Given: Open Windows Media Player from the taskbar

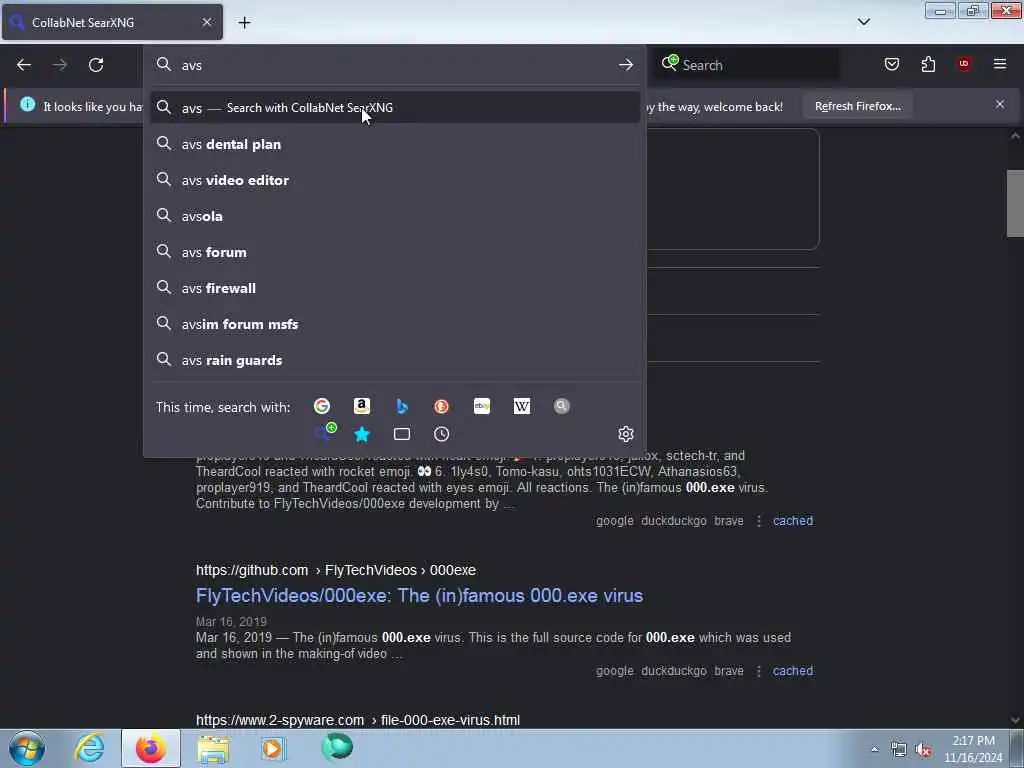Looking at the screenshot, I should click(x=273, y=748).
